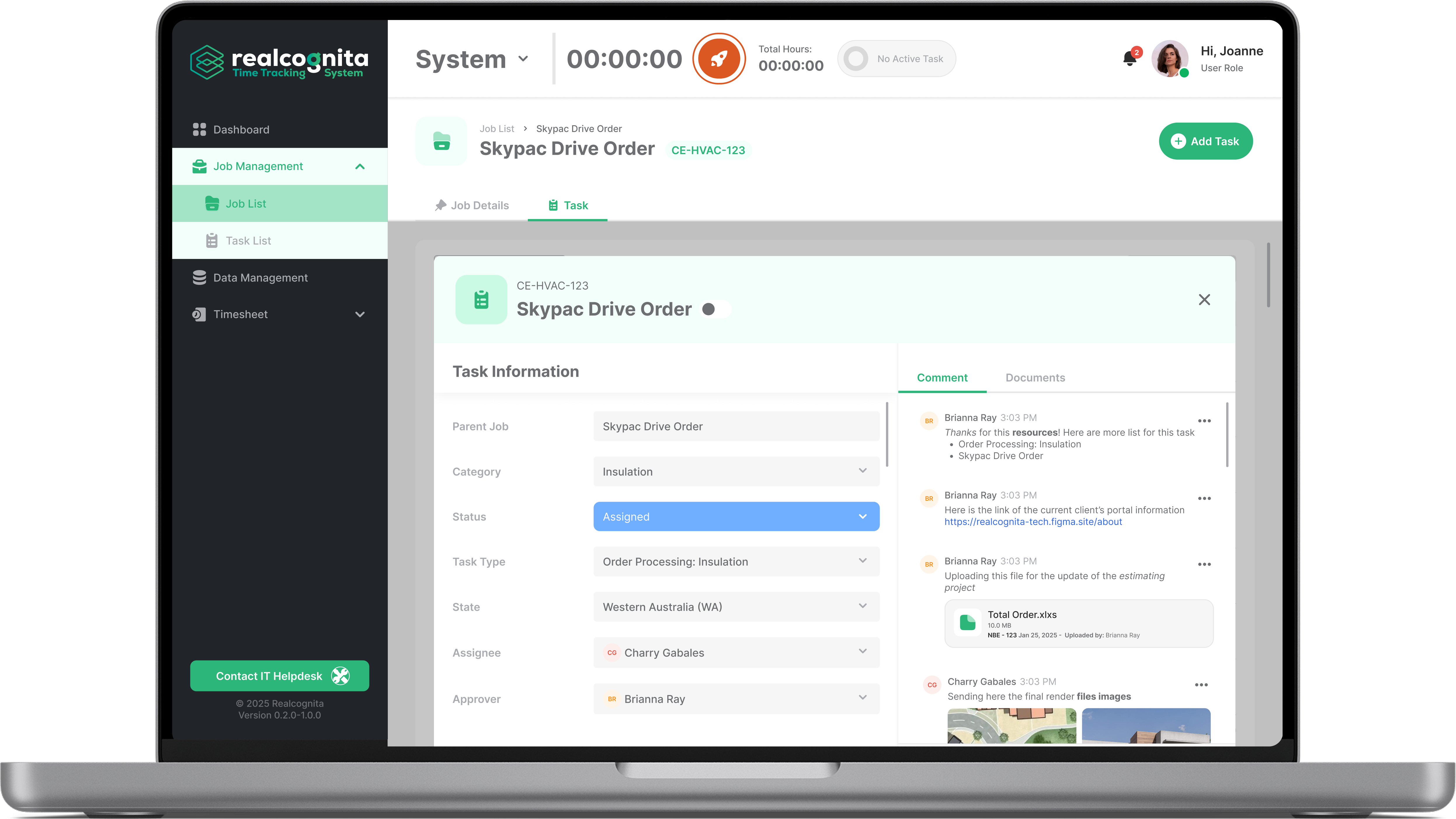1456x819 pixels.
Task: Click the Dashboard grid icon
Action: coord(199,129)
